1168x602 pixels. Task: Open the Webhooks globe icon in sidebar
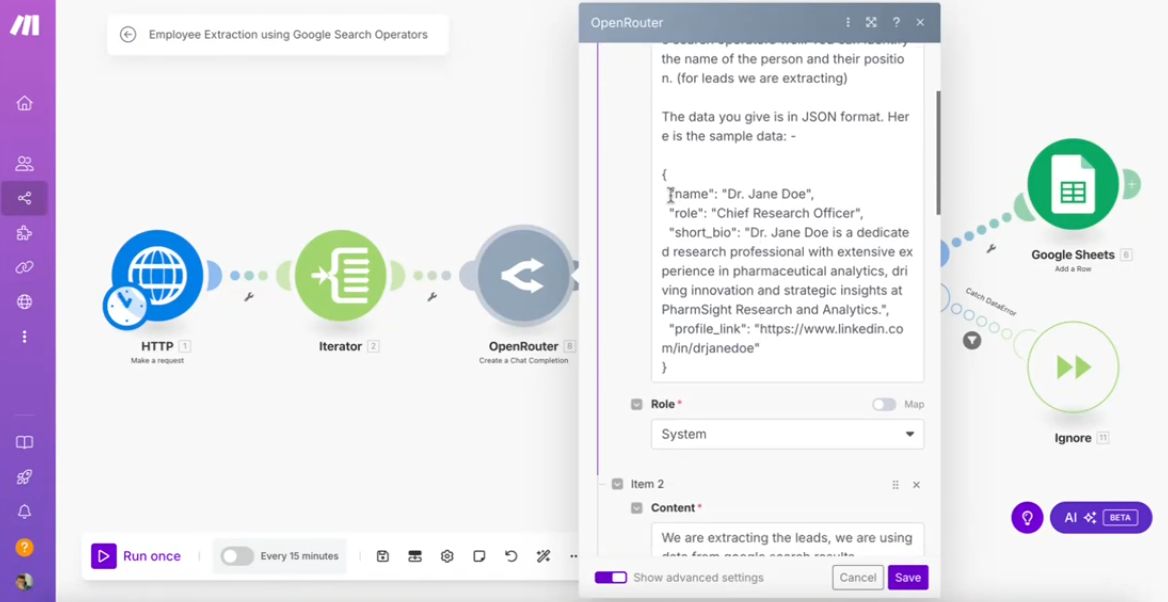(25, 302)
